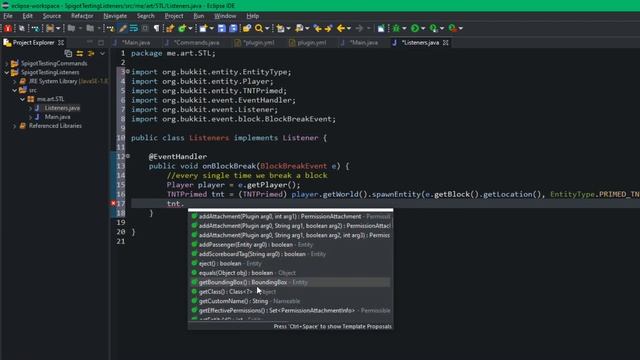Open the Debug dropdown arrow
Screen dimensions: 640x360
click(404, 28)
